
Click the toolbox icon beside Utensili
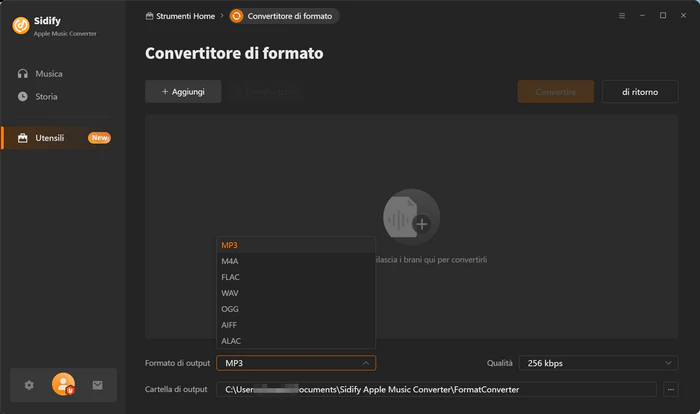pos(23,138)
